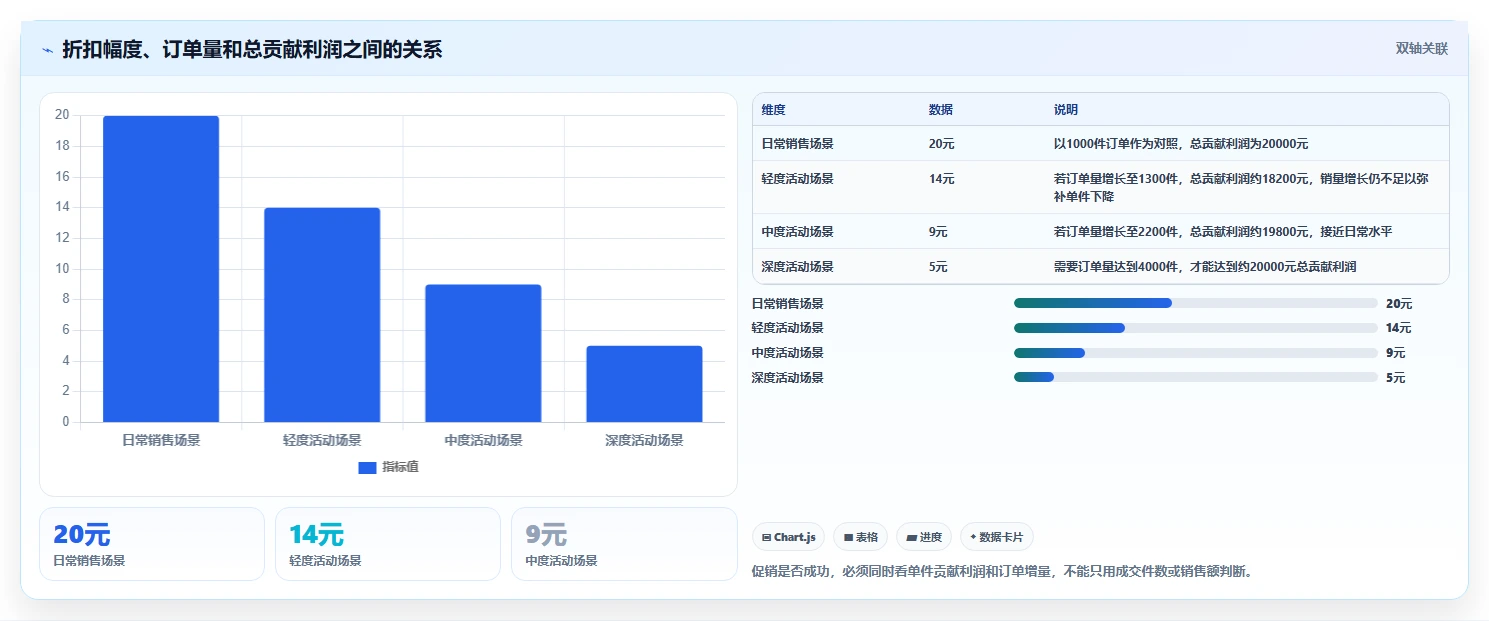Image resolution: width=1489 pixels, height=621 pixels.
Task: Click the 指标值 legend label
Action: coord(400,468)
